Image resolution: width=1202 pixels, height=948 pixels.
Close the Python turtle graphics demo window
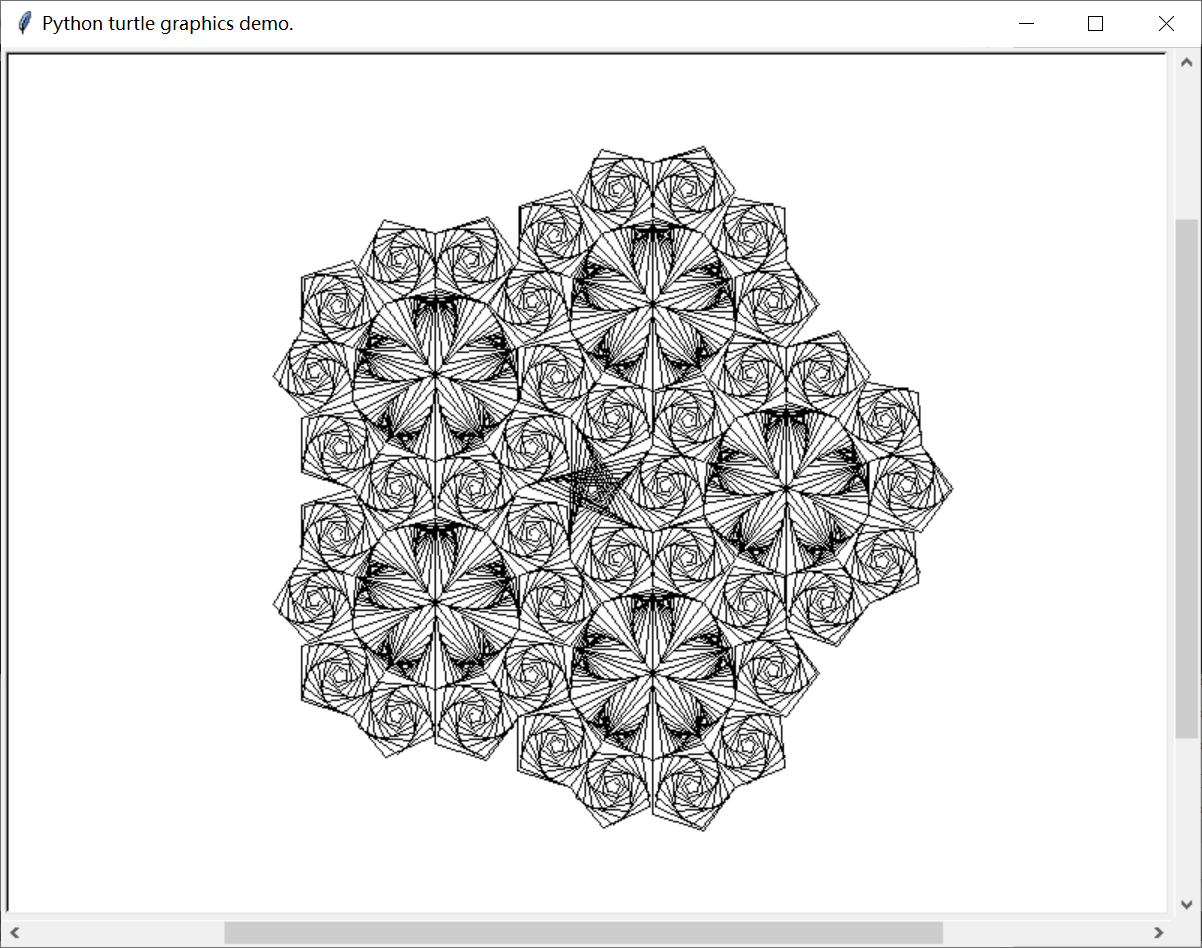tap(1166, 24)
